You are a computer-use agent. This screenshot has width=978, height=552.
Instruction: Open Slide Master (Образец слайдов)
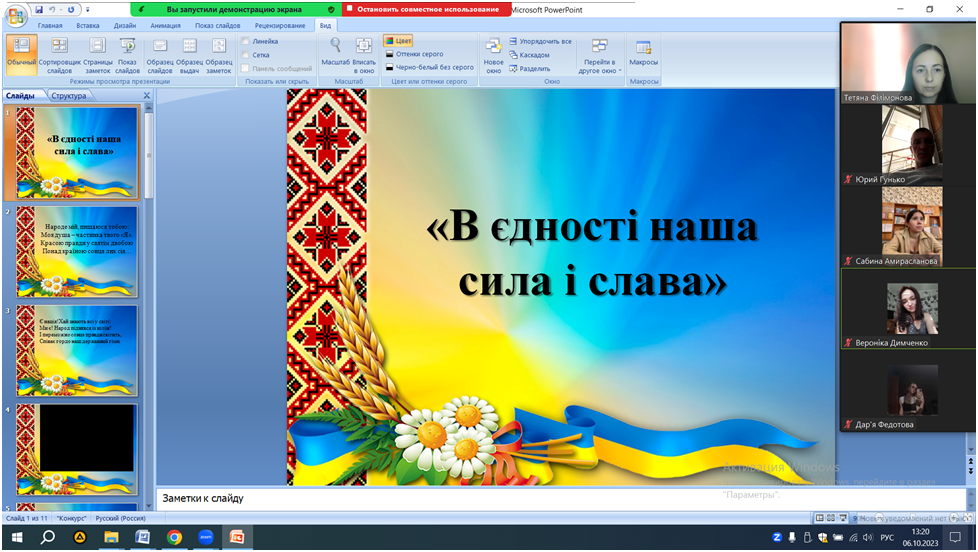160,52
